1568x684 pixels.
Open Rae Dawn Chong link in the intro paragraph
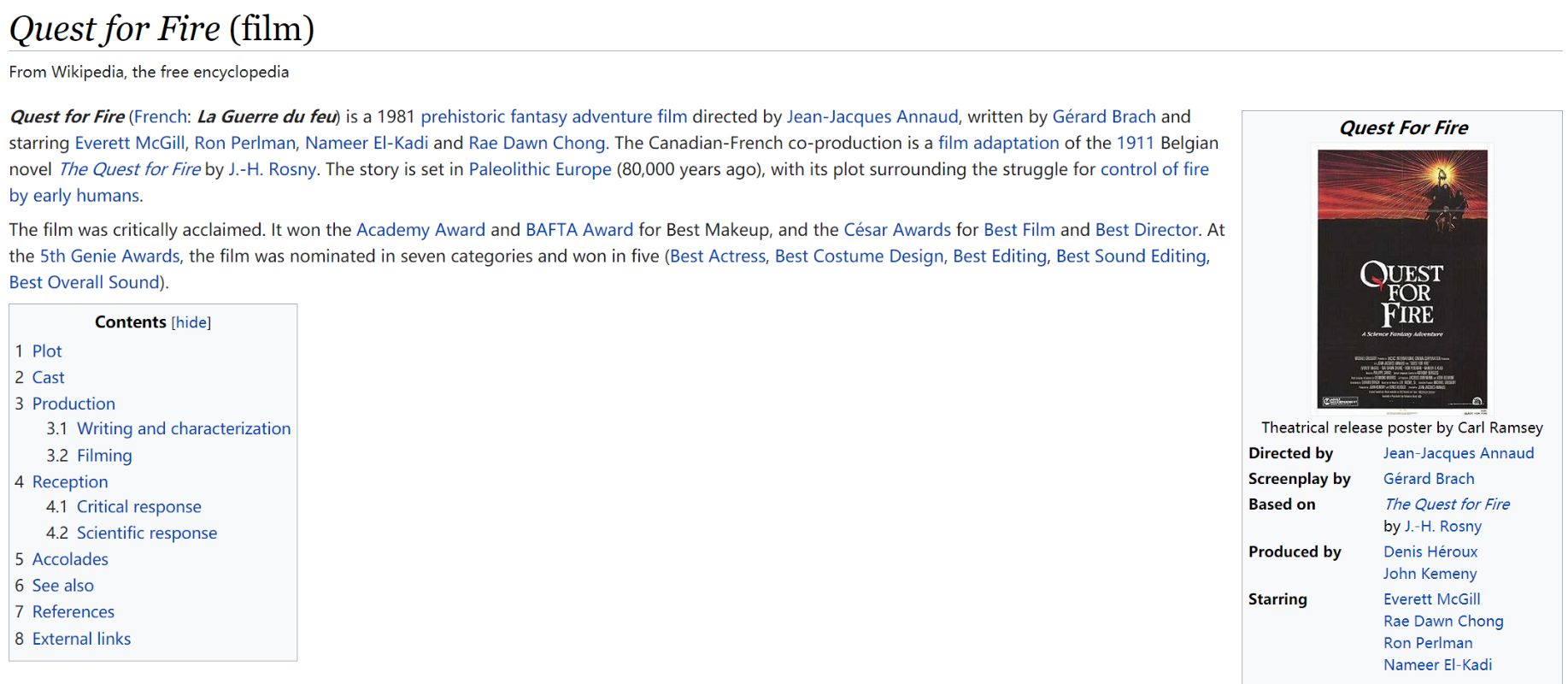pyautogui.click(x=537, y=143)
